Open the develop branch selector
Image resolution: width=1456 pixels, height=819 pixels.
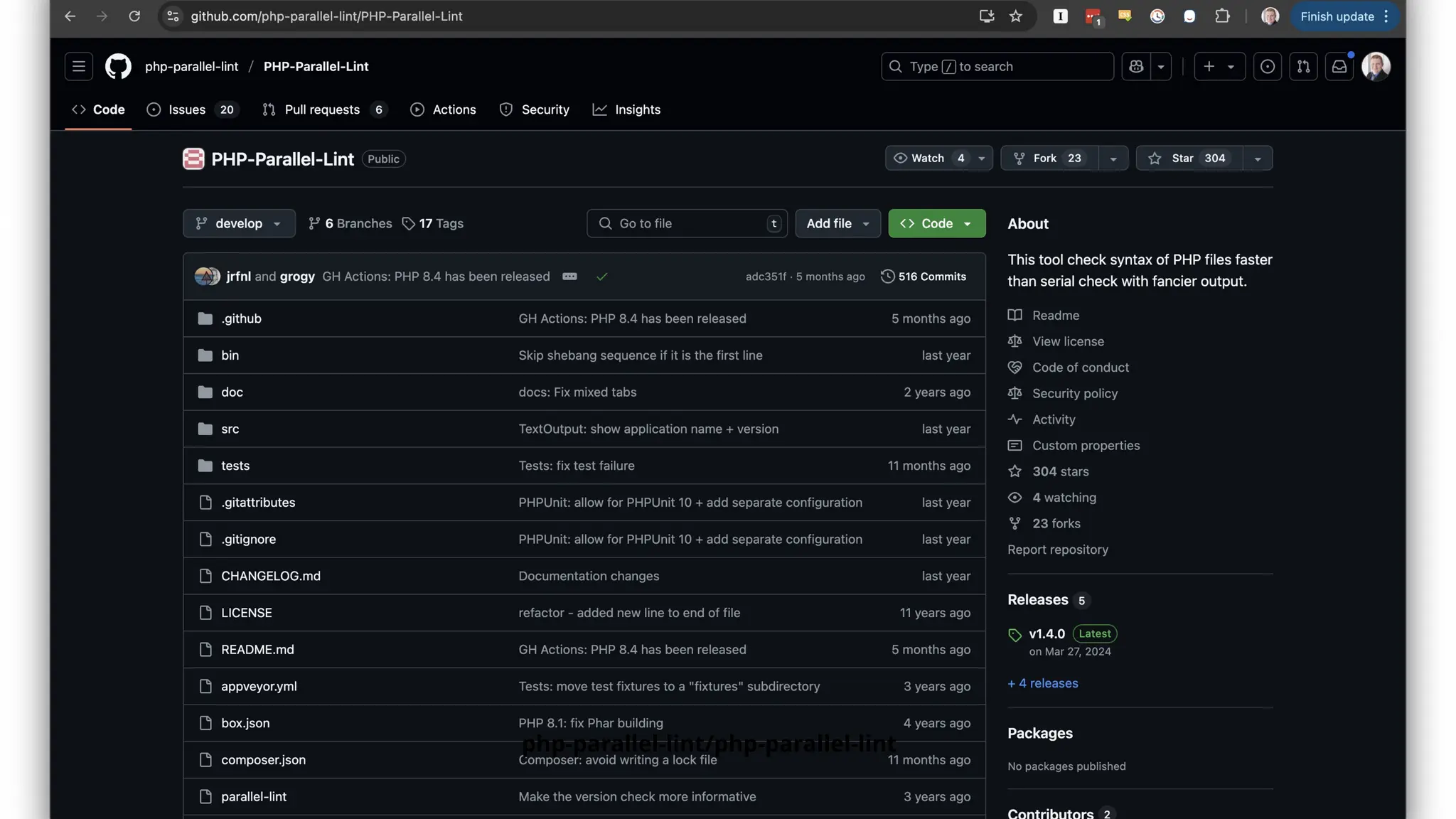point(239,223)
